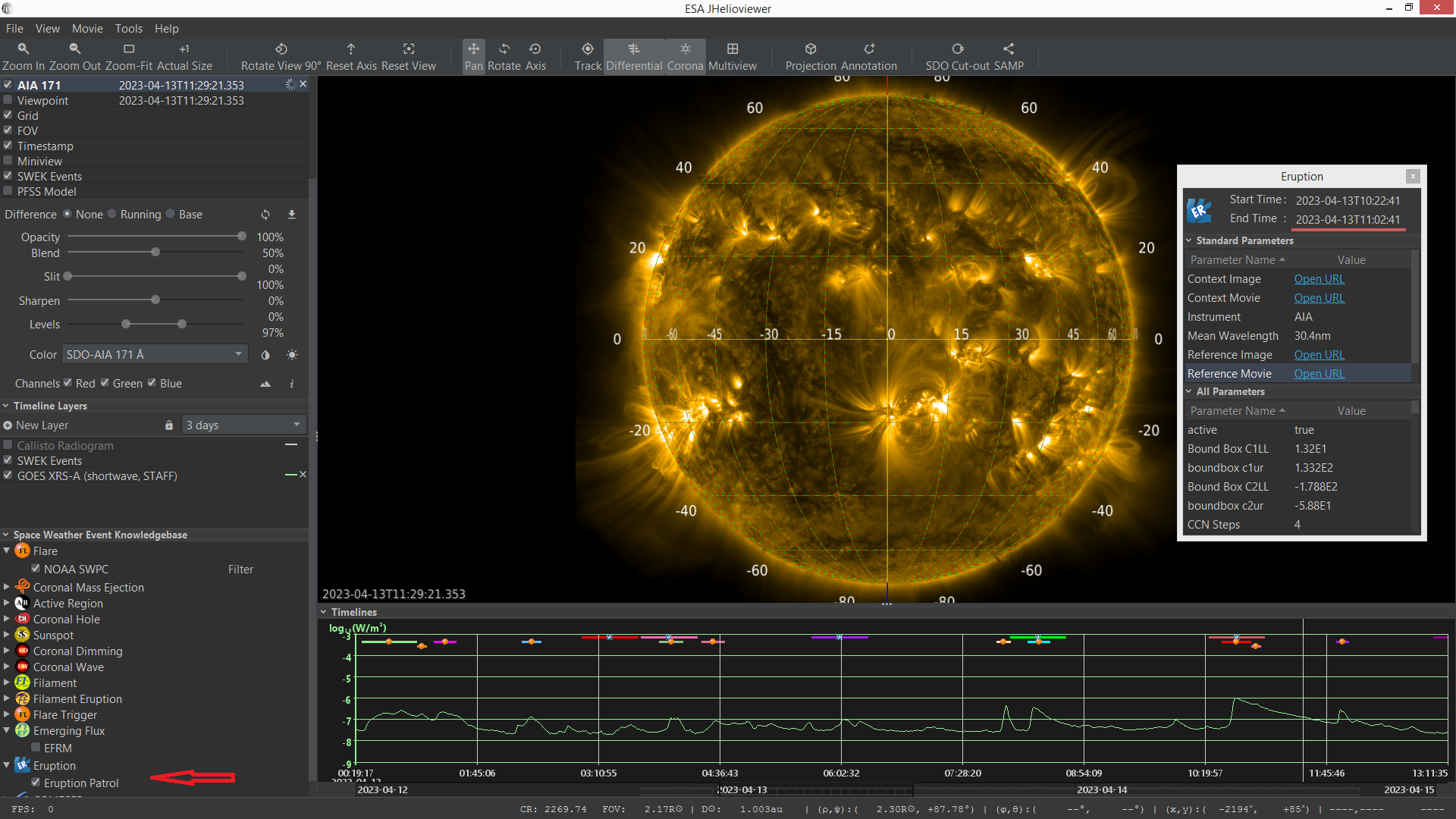Select the Rotate interaction mode
The height and width of the screenshot is (819, 1456).
click(504, 56)
